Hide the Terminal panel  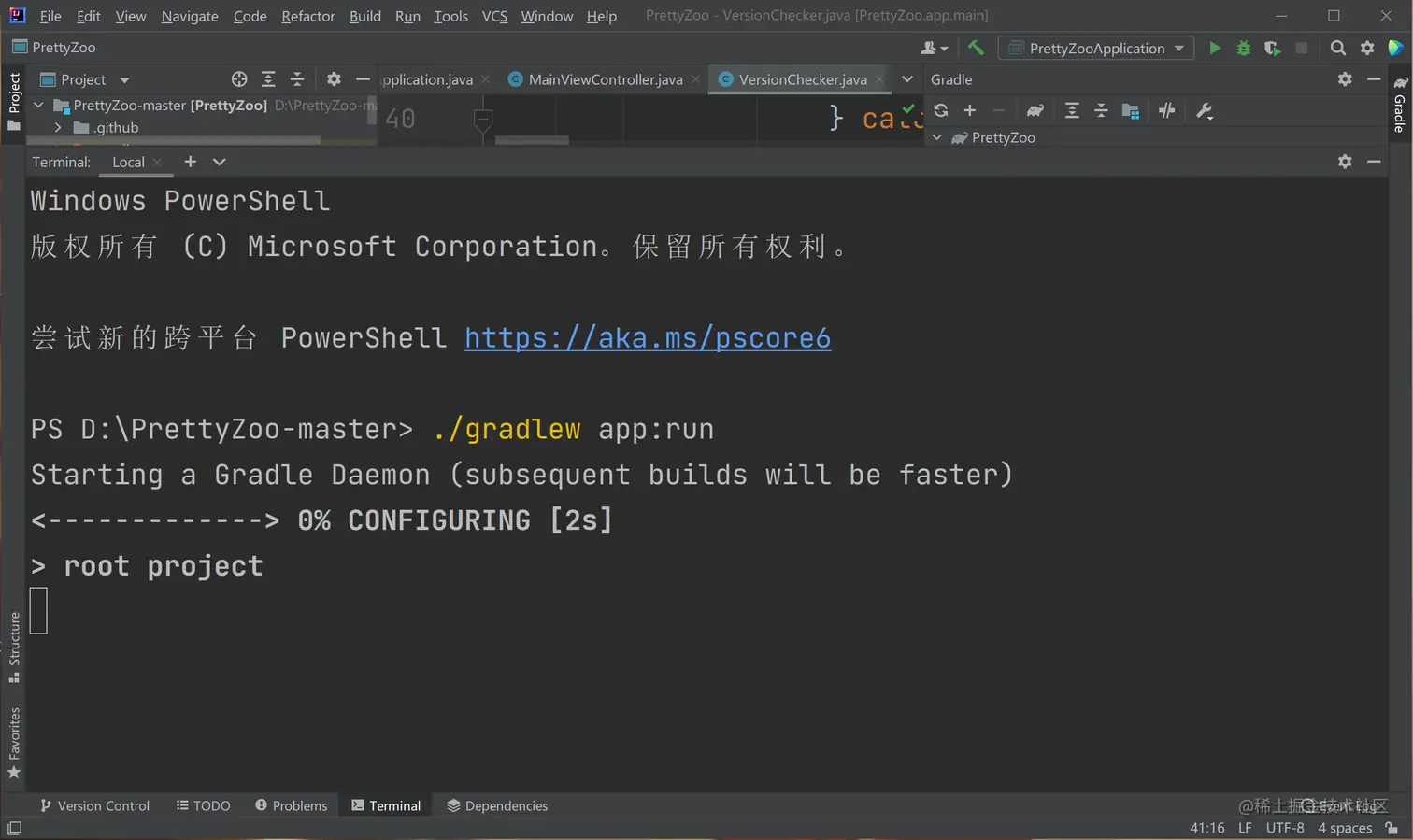pyautogui.click(x=1374, y=162)
